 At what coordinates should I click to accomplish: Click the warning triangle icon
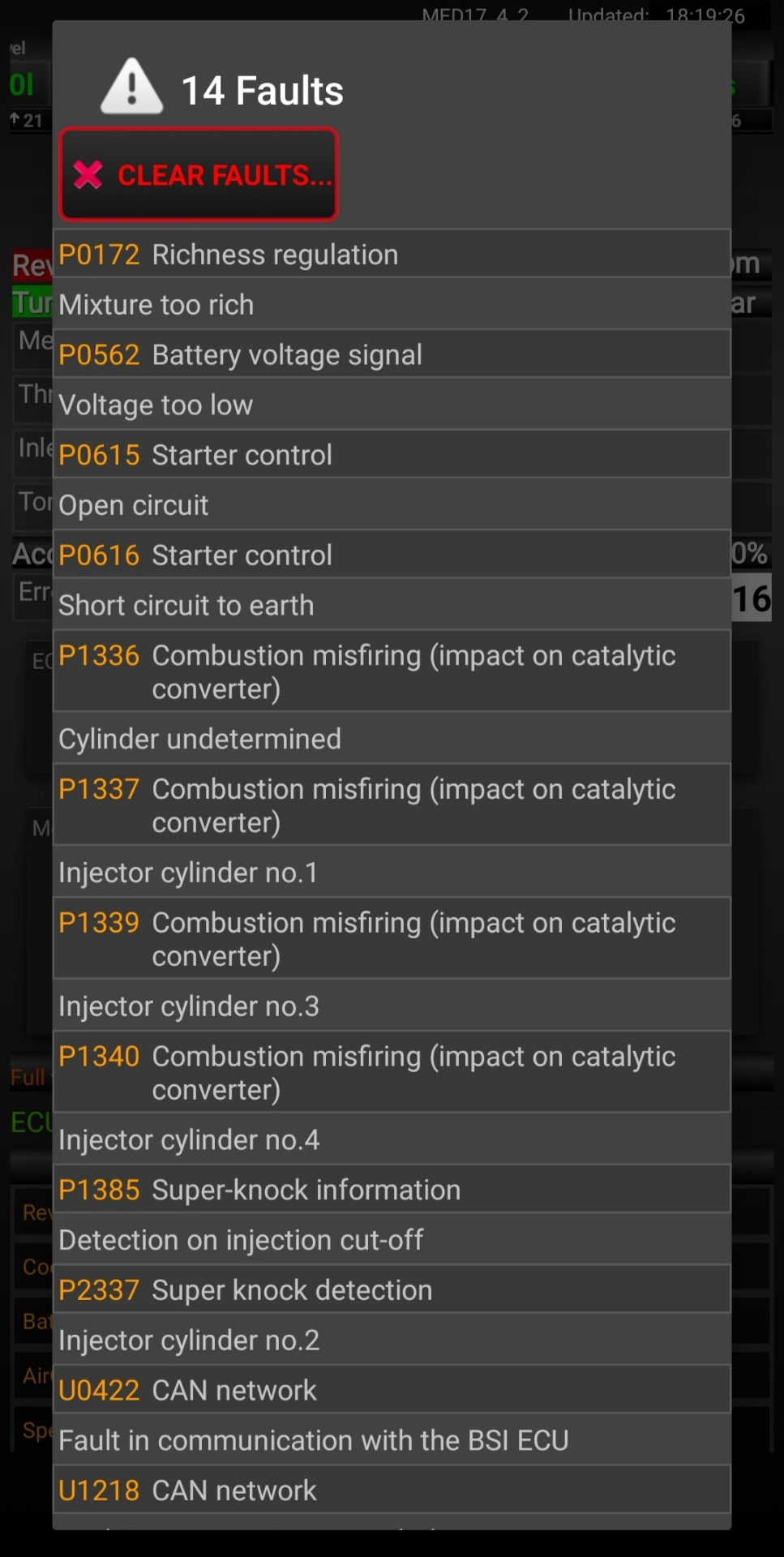click(131, 87)
